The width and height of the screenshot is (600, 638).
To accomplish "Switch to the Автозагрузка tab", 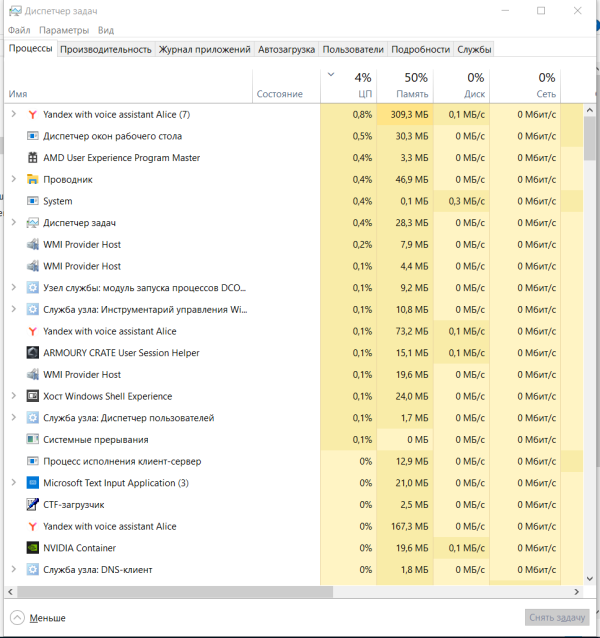I will 286,50.
